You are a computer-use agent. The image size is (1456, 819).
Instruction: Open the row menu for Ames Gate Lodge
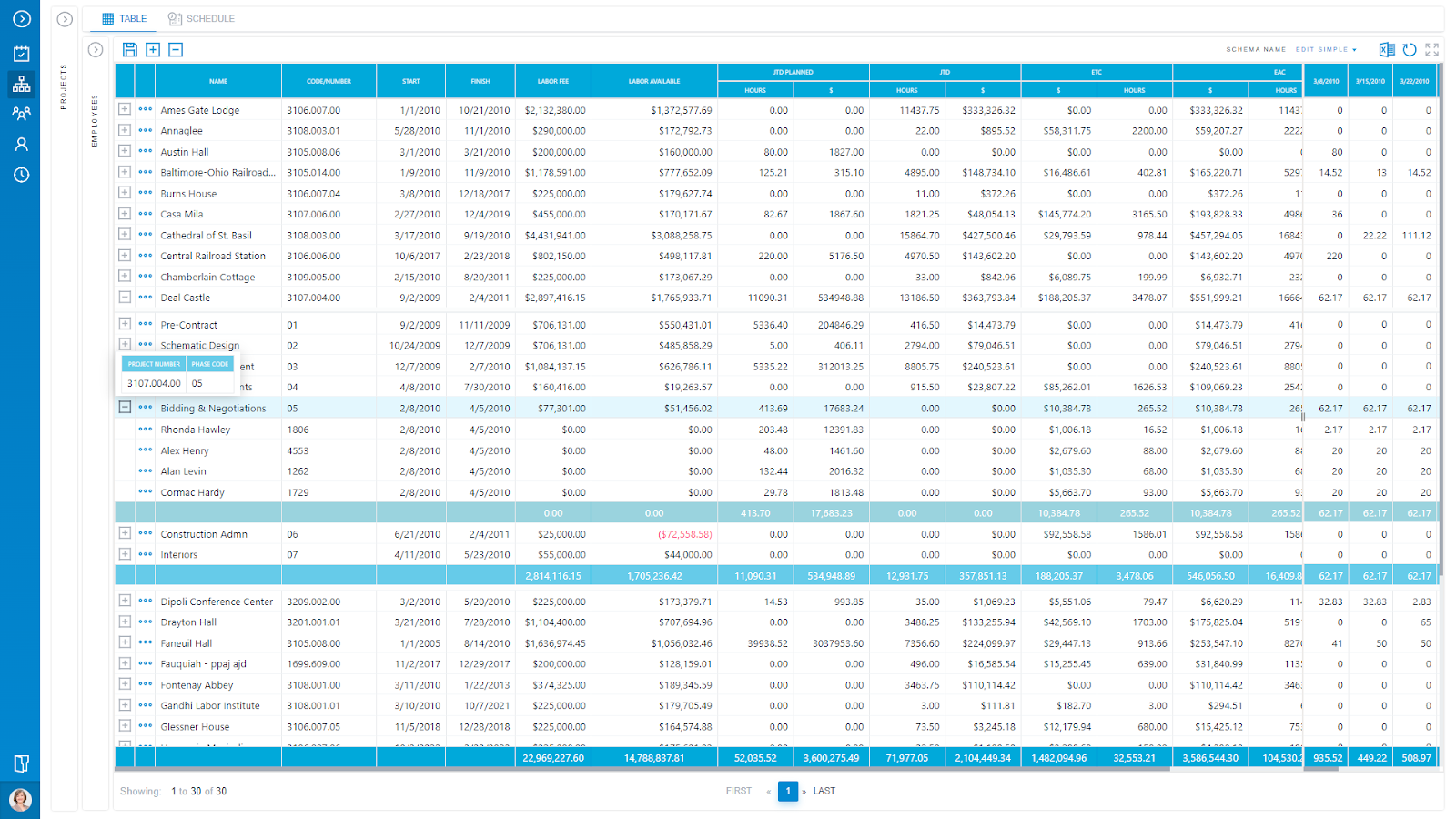[x=146, y=109]
